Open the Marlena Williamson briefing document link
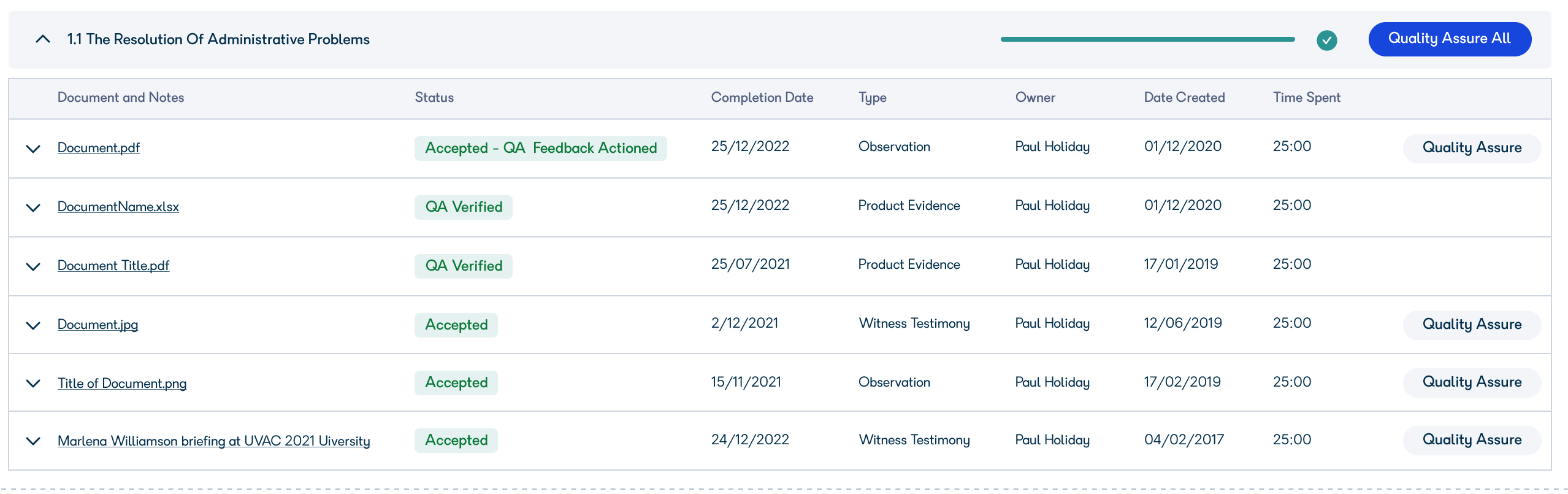The image size is (1568, 494). pyautogui.click(x=214, y=441)
